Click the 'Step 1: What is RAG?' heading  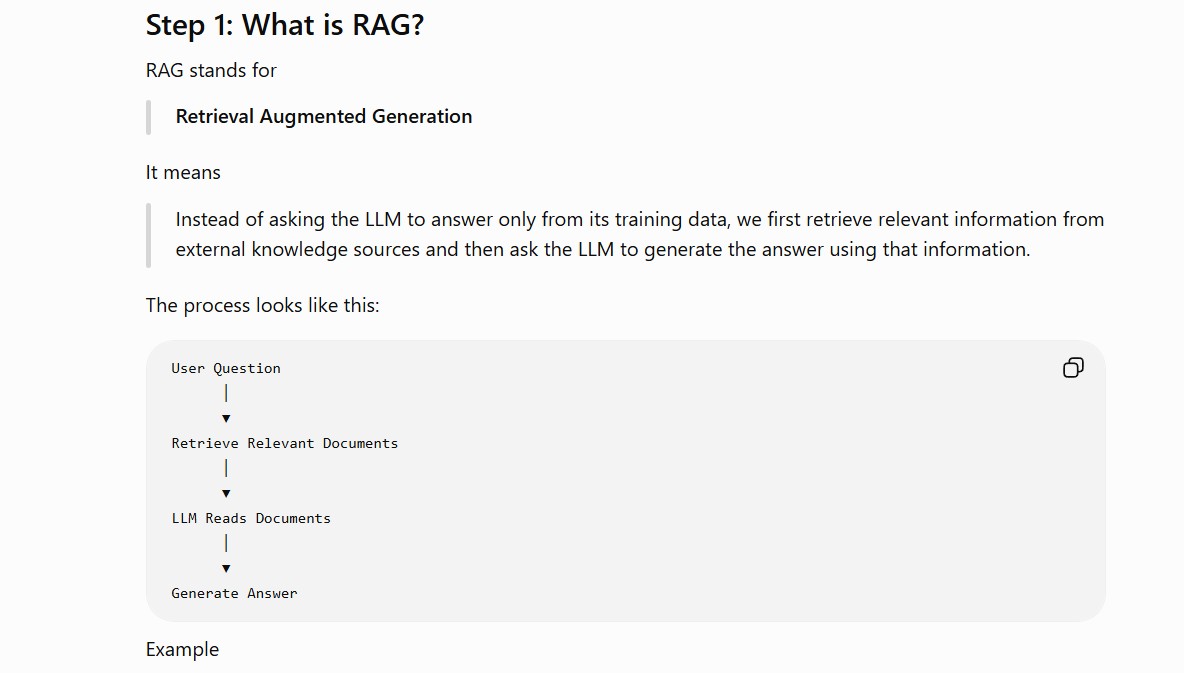[285, 25]
